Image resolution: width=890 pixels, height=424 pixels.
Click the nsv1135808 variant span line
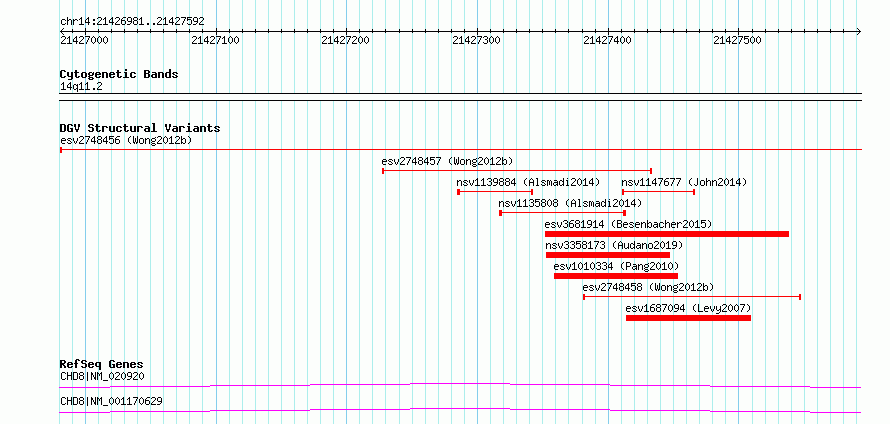562,213
